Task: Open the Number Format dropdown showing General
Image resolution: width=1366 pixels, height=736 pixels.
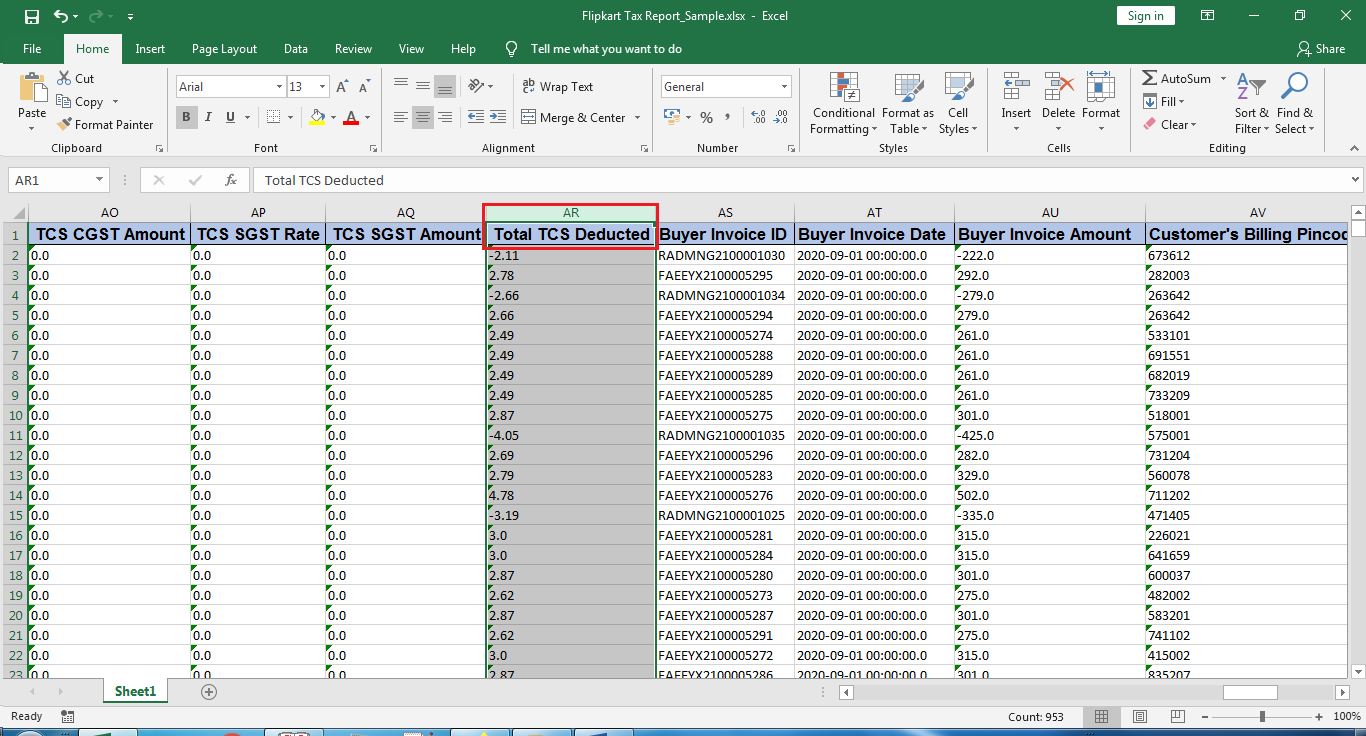Action: (x=782, y=86)
